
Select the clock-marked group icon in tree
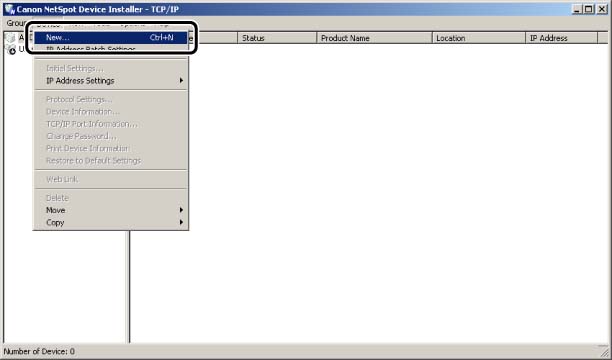click(11, 50)
